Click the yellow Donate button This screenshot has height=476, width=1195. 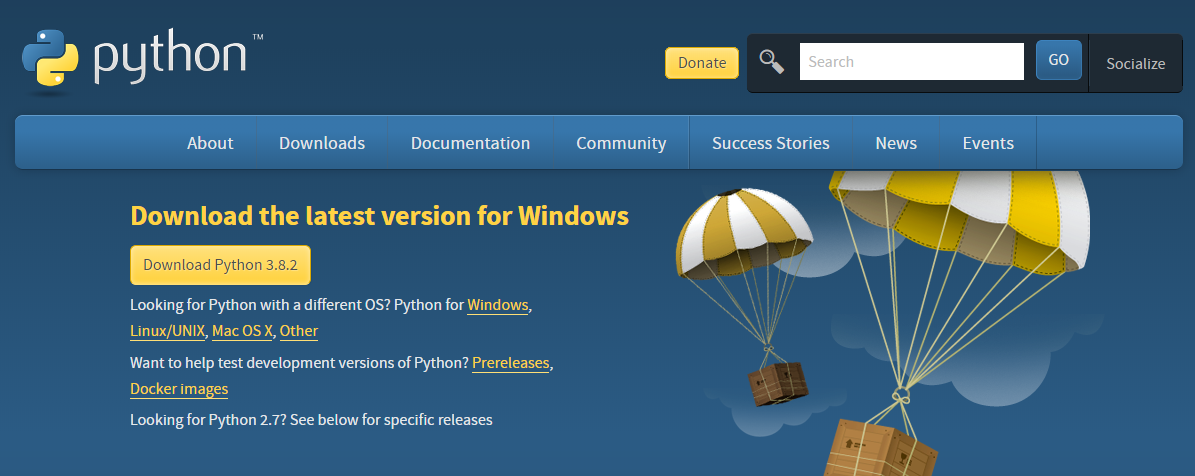pos(702,62)
